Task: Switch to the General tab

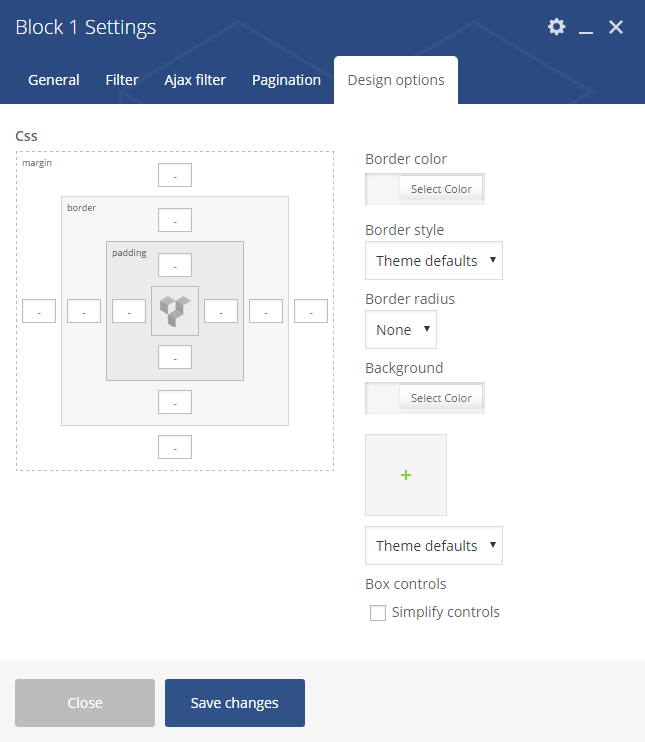Action: tap(53, 80)
